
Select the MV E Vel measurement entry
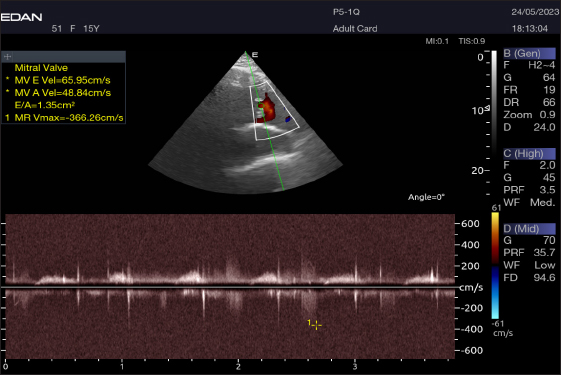63,80
